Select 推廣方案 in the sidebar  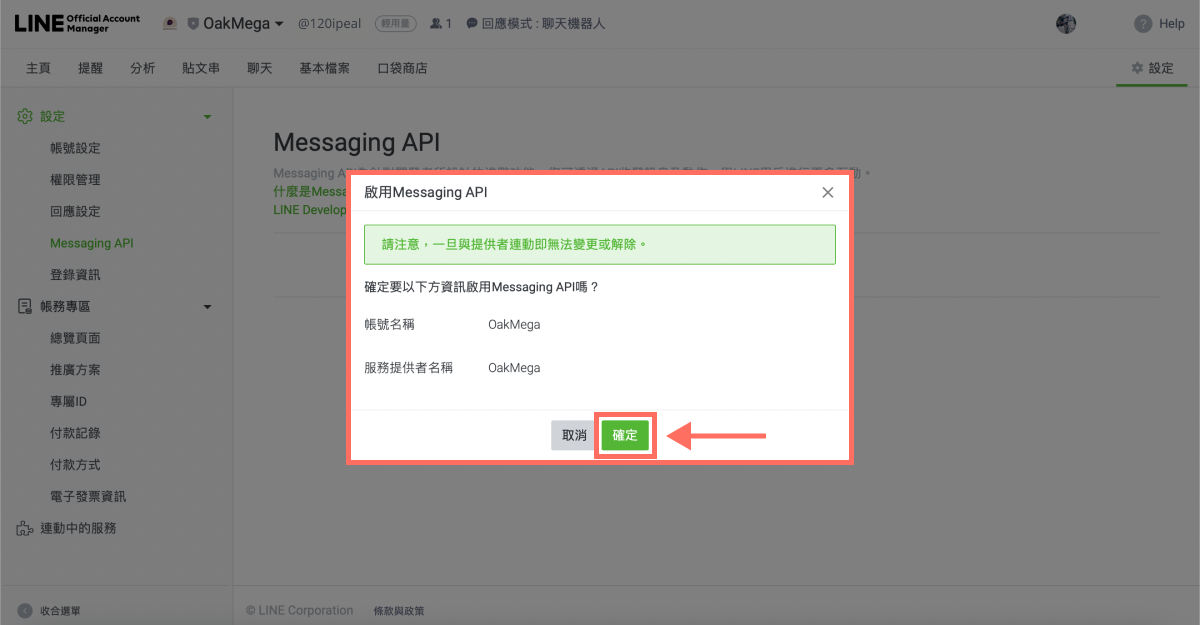pos(75,370)
